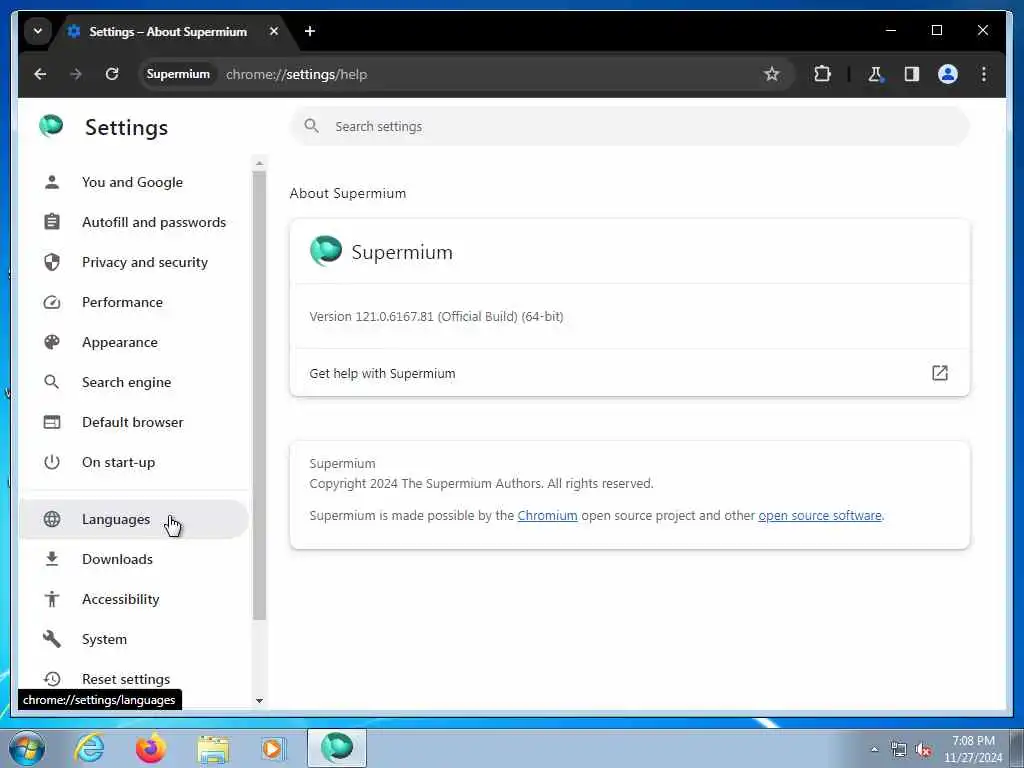The width and height of the screenshot is (1024, 768).
Task: Open Accessibility settings
Action: click(x=134, y=600)
